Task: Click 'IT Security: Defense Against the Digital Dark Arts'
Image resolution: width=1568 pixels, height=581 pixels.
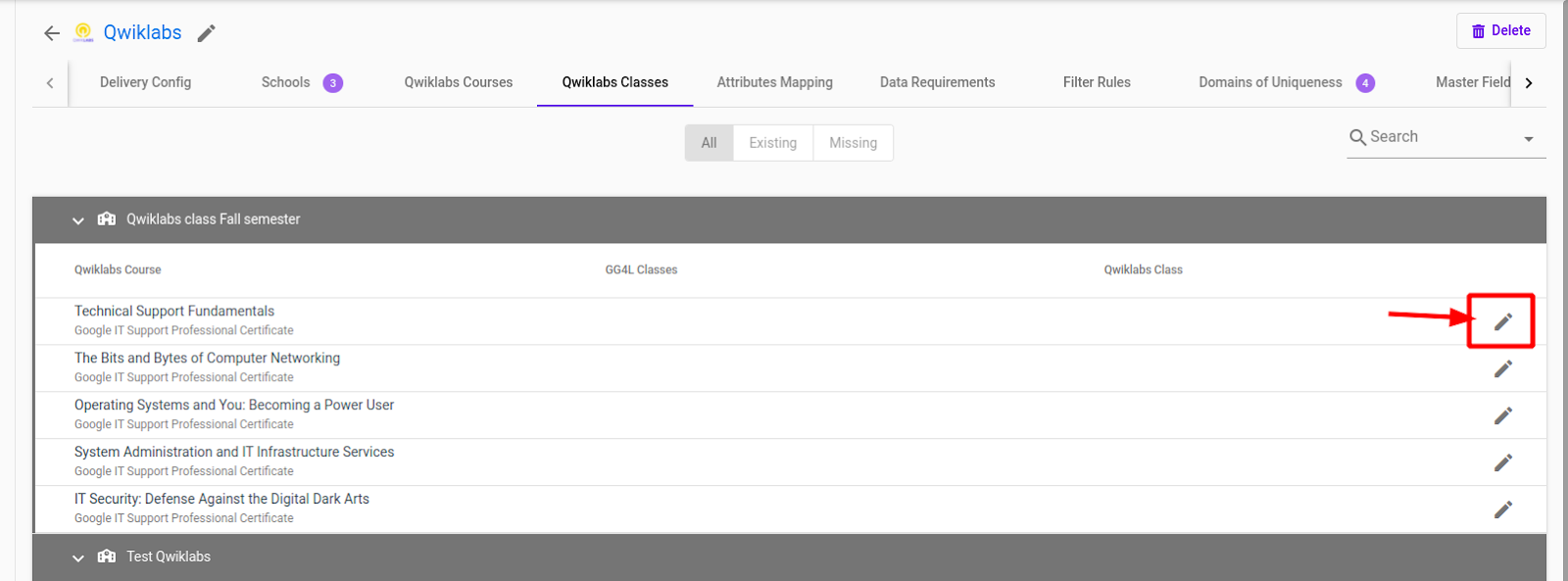Action: coord(221,500)
